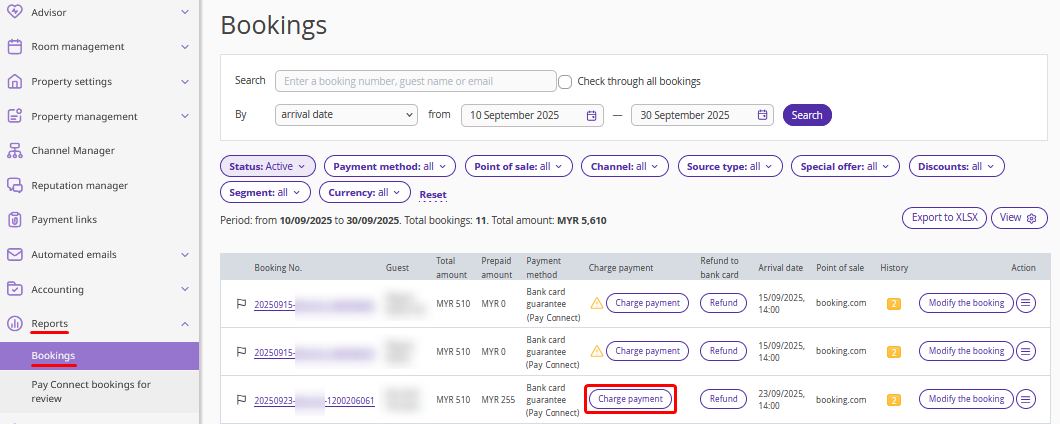Image resolution: width=1060 pixels, height=424 pixels.
Task: Open the arrival date dropdown
Action: coord(346,115)
